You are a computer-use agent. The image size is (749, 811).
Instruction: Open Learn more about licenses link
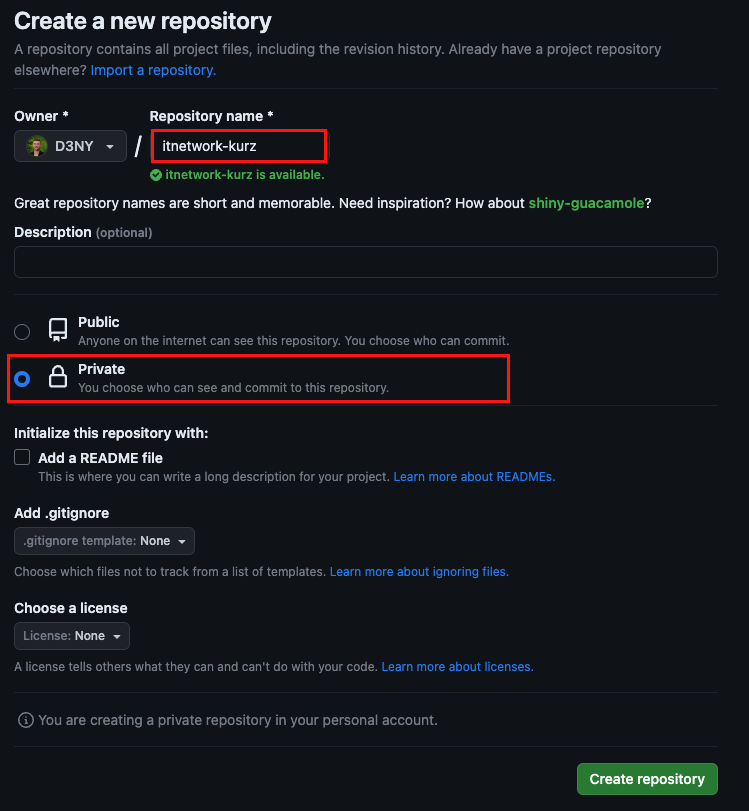coord(457,667)
